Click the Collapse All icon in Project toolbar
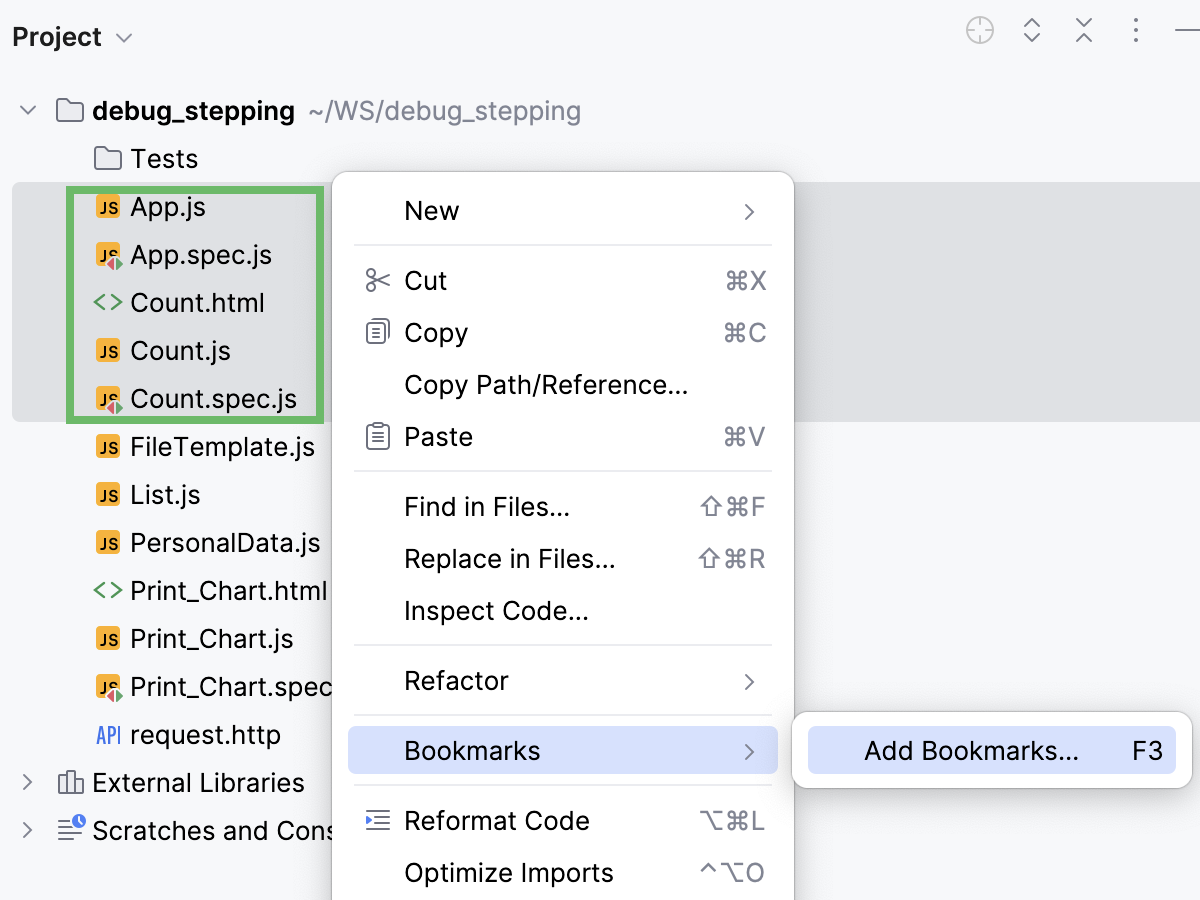Image resolution: width=1200 pixels, height=900 pixels. 1083,30
